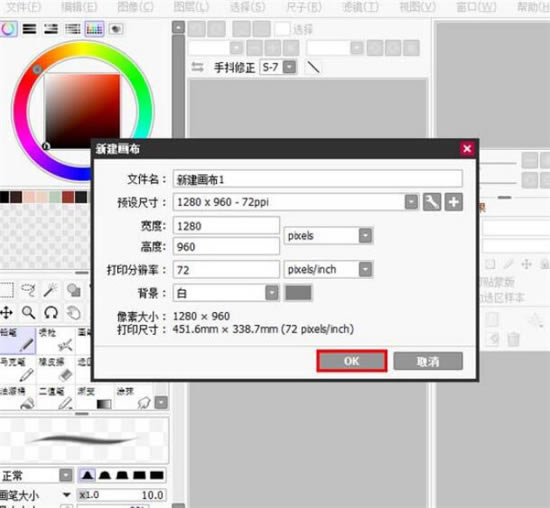
Task: Select the magic wand tool
Action: click(50, 290)
